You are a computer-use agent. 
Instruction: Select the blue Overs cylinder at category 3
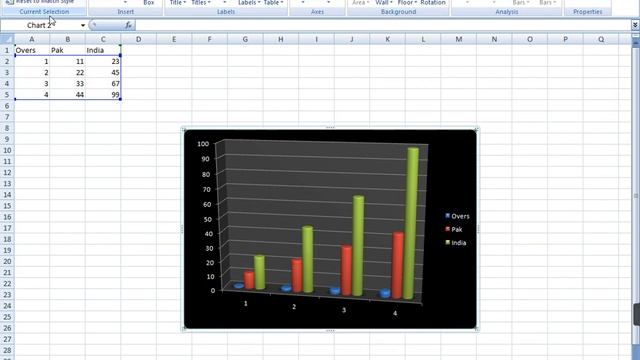point(335,291)
